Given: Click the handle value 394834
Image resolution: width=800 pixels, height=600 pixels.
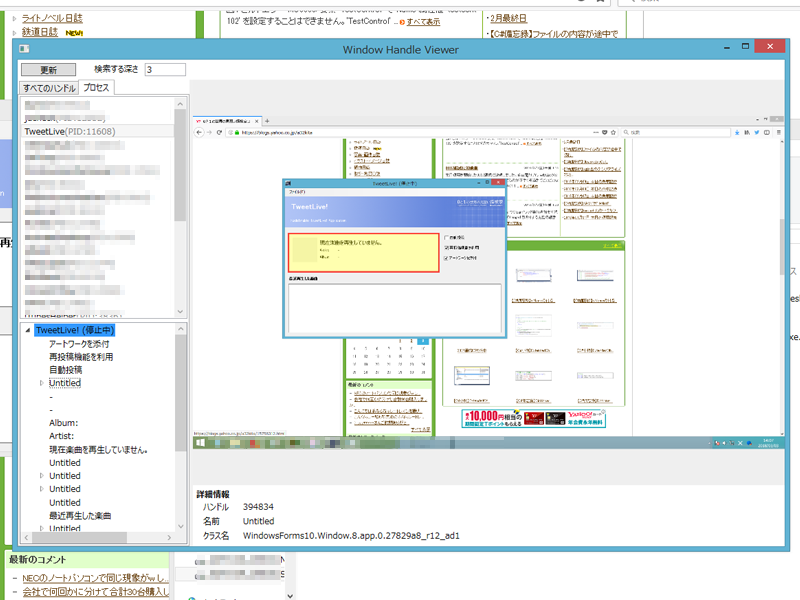Looking at the screenshot, I should coord(258,507).
